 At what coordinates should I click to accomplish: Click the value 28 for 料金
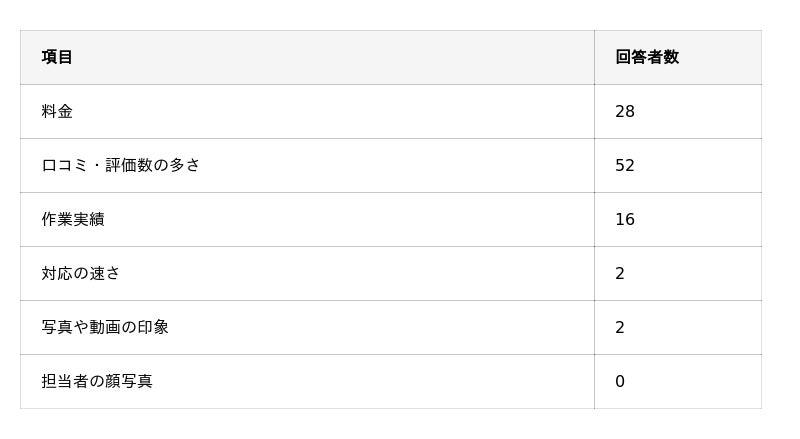coord(625,111)
